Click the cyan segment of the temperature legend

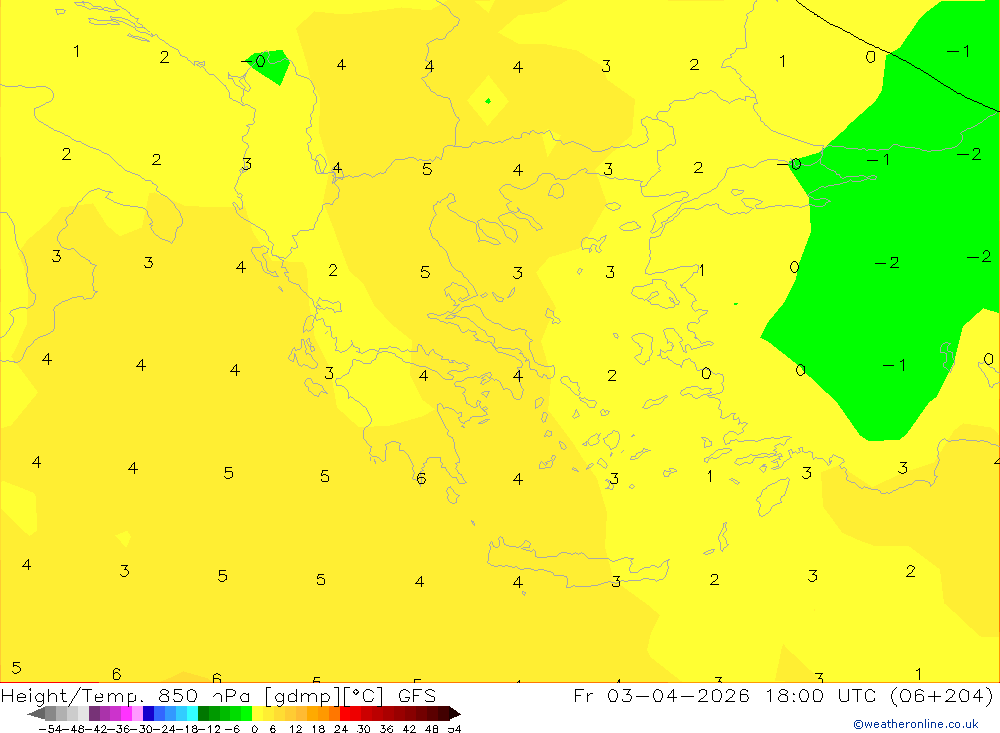point(192,713)
